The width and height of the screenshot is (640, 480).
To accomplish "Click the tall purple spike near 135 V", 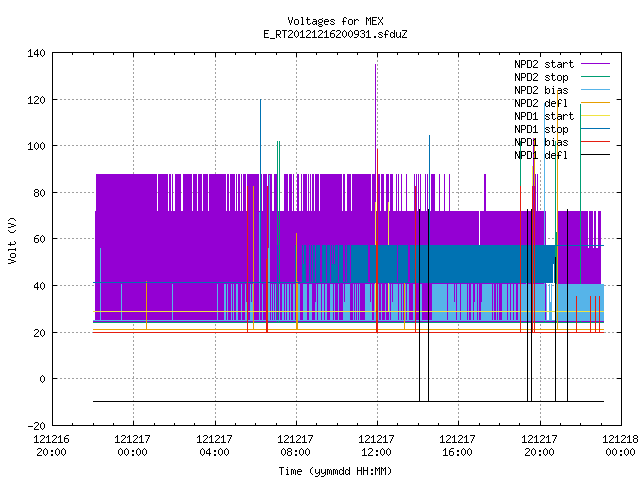I will [376, 118].
